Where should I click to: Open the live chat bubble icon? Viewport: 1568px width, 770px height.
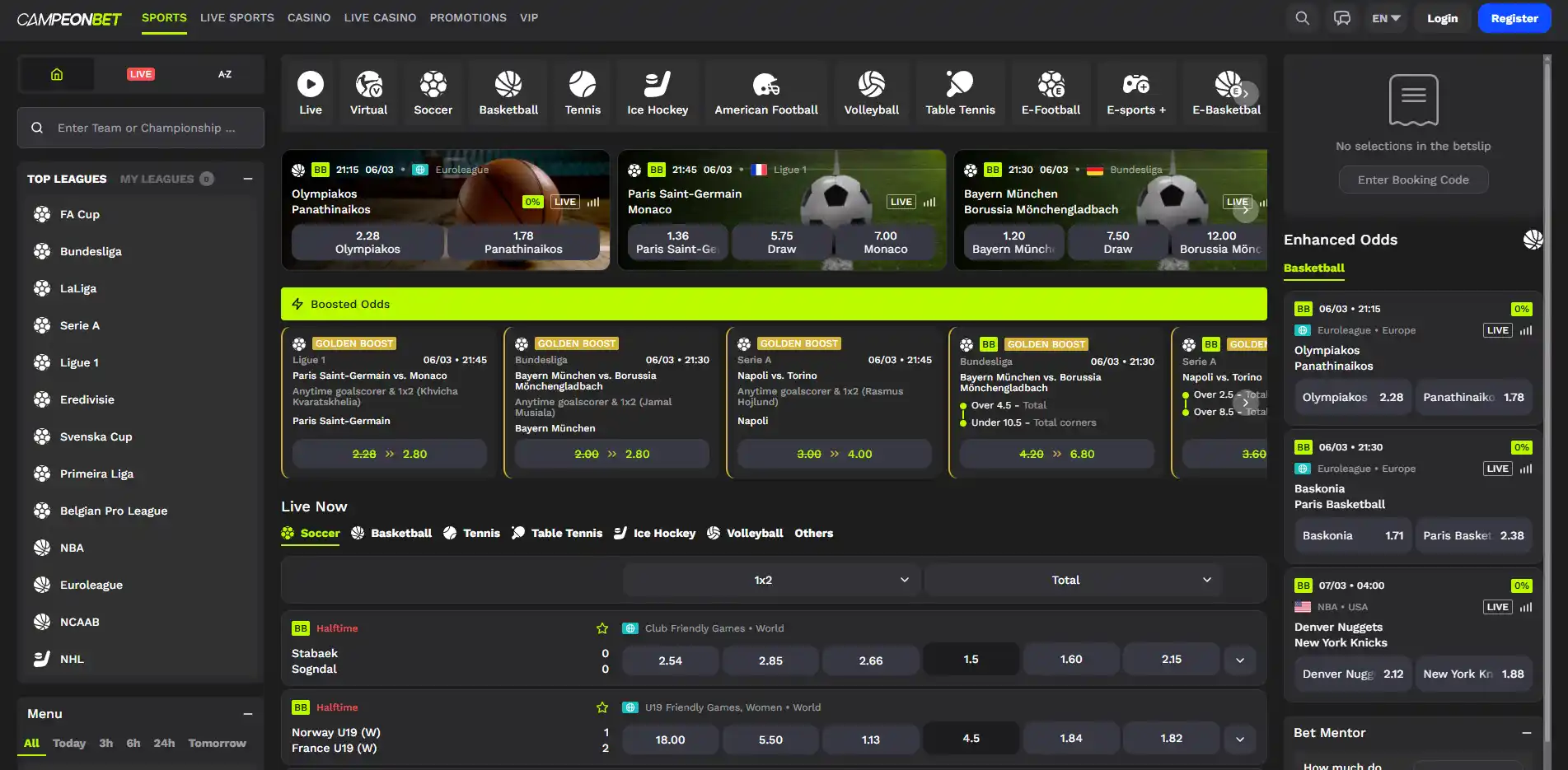click(1342, 18)
